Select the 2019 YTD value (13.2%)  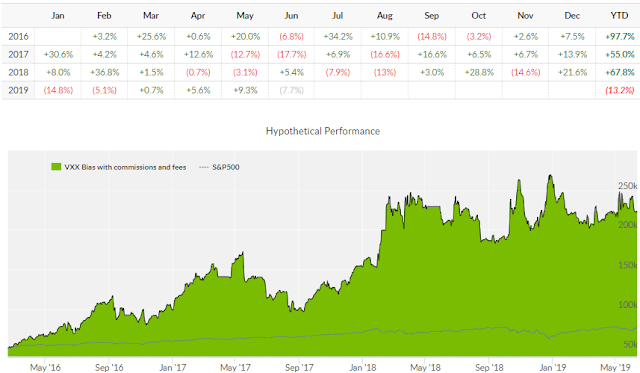coord(620,90)
